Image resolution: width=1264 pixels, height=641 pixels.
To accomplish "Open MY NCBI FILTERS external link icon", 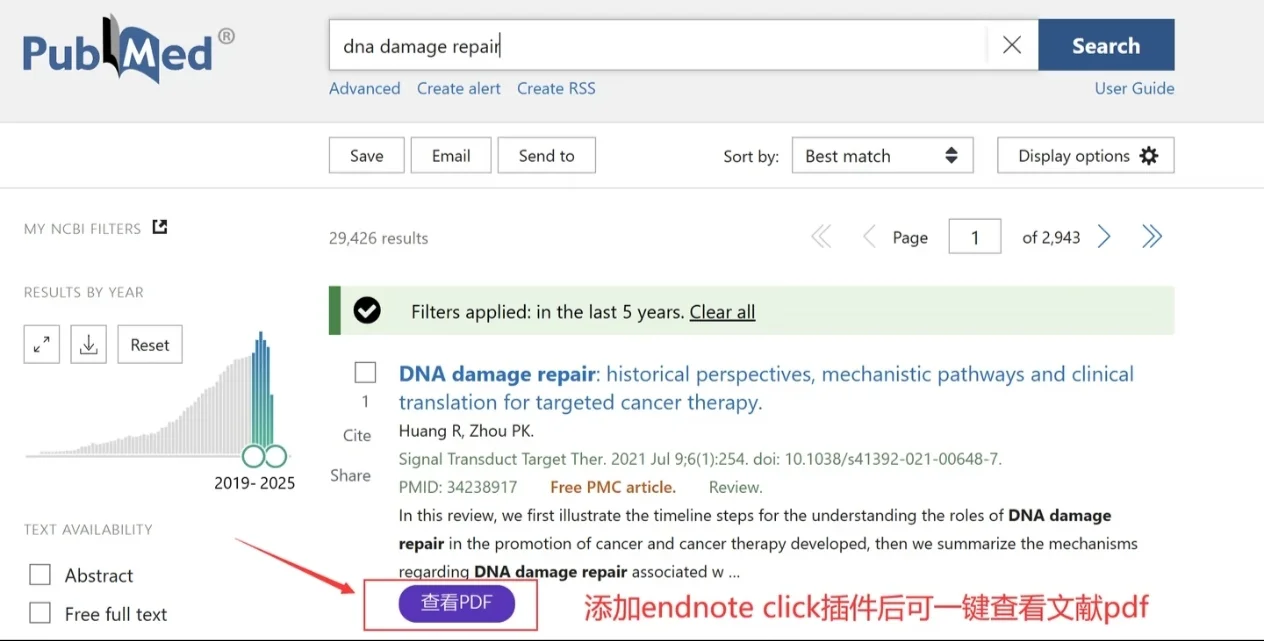I will pos(159,226).
